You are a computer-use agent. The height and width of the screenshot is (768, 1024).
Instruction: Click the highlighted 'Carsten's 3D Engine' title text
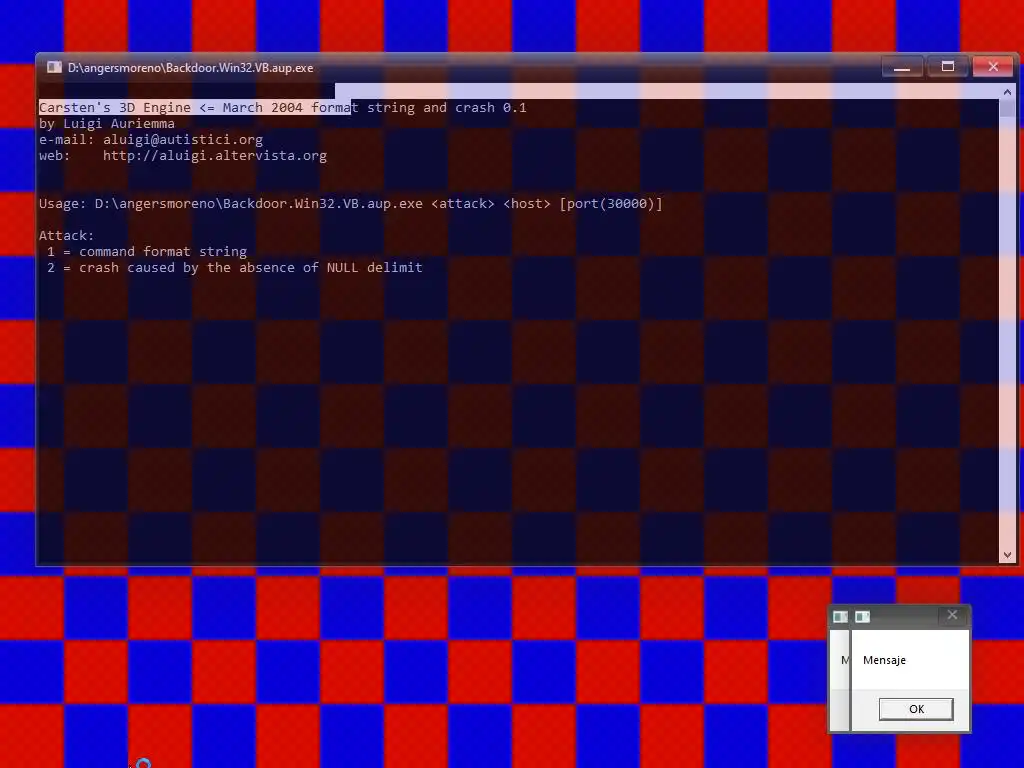(195, 108)
